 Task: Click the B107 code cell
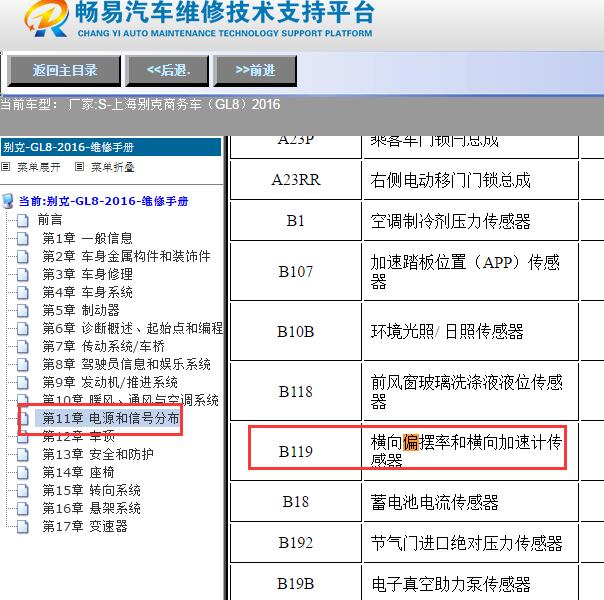point(296,272)
